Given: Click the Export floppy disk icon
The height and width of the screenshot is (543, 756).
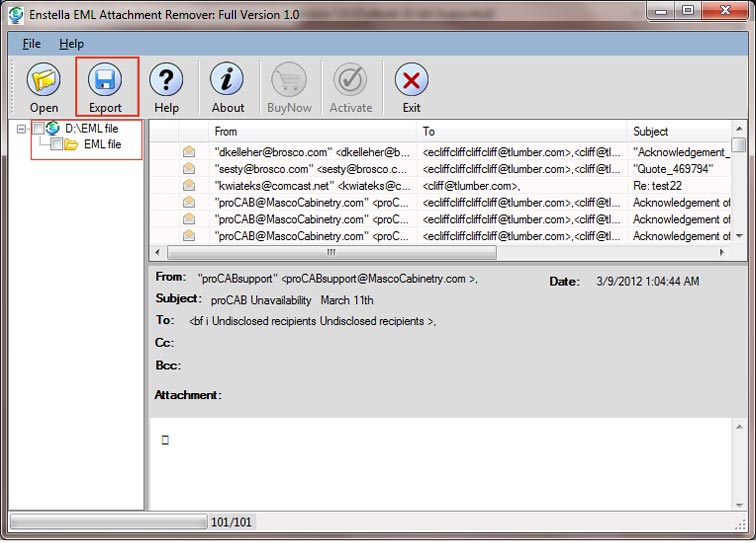Looking at the screenshot, I should [105, 80].
